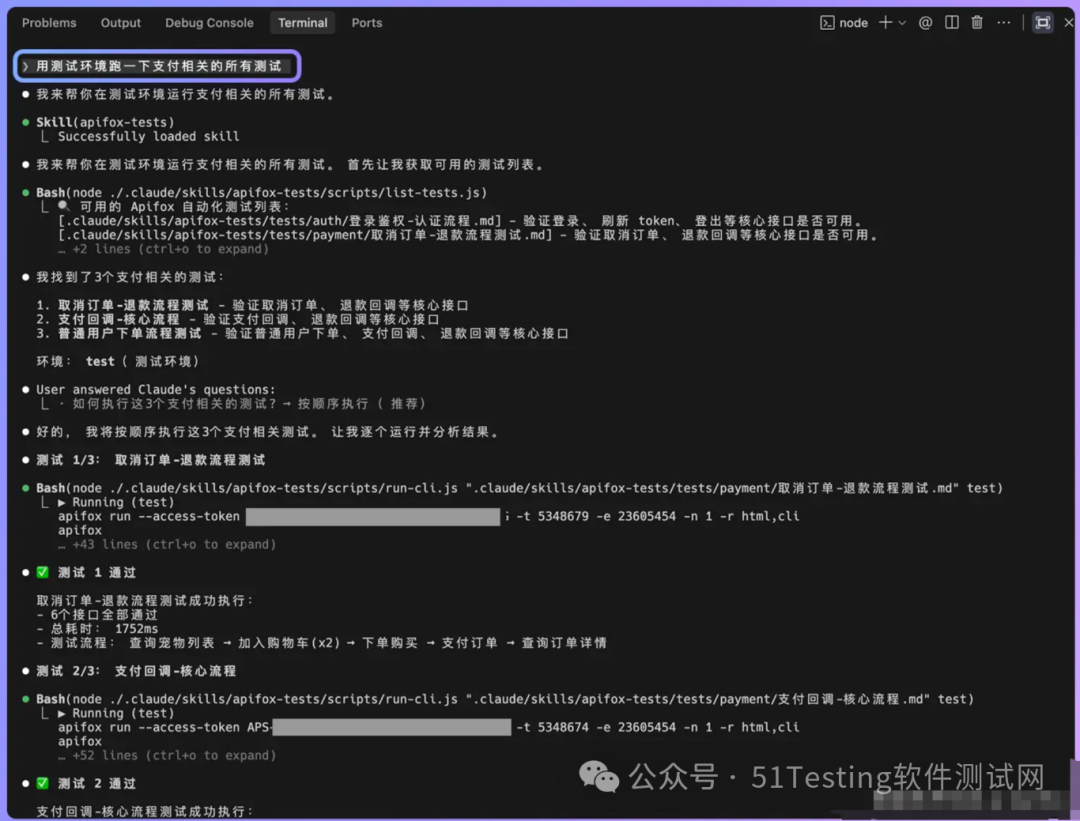Open the Debug Console tab

[209, 23]
